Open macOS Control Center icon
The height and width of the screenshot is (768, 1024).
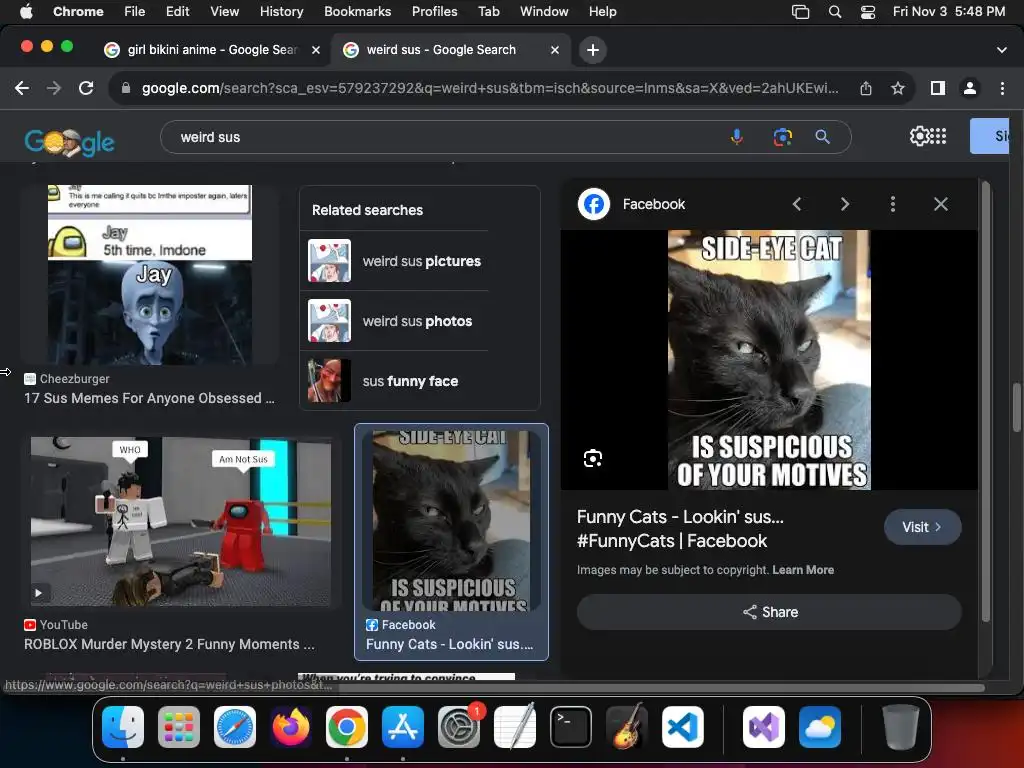pyautogui.click(x=867, y=12)
